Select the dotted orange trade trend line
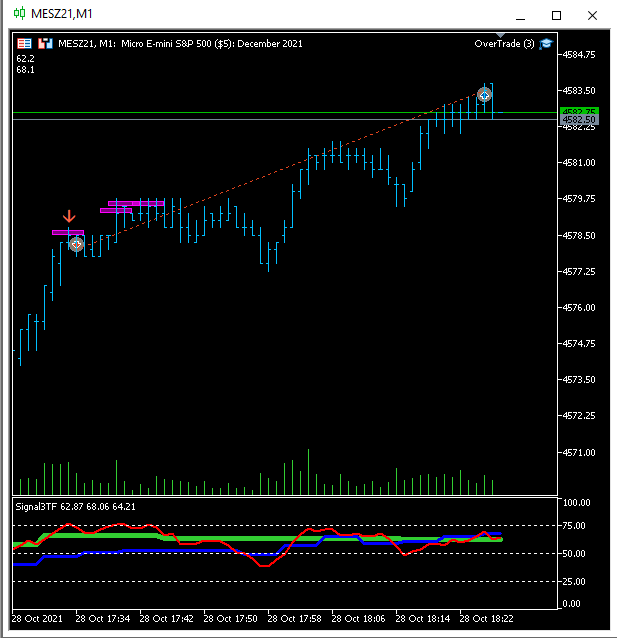The width and height of the screenshot is (617, 638). click(281, 169)
